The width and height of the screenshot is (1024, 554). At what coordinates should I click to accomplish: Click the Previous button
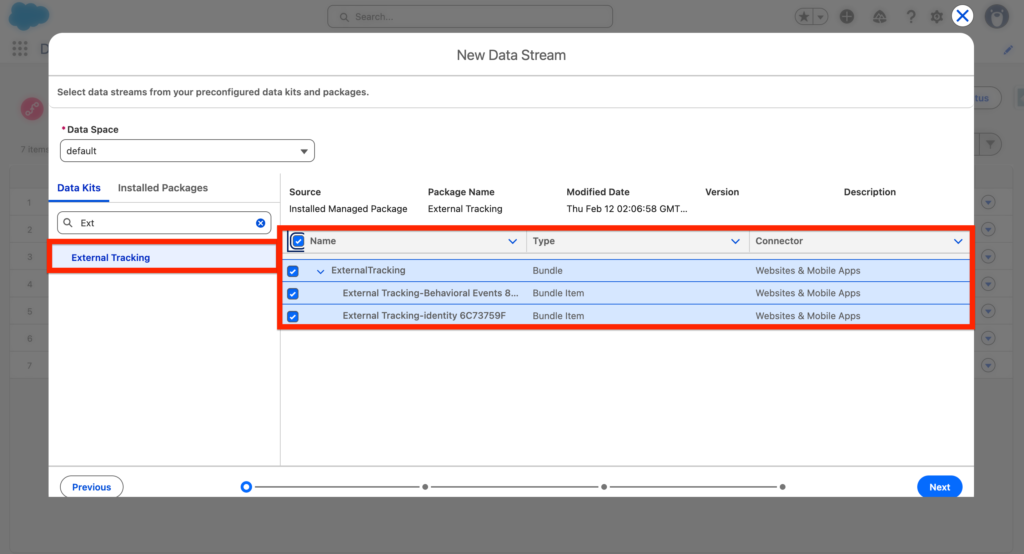(x=92, y=487)
